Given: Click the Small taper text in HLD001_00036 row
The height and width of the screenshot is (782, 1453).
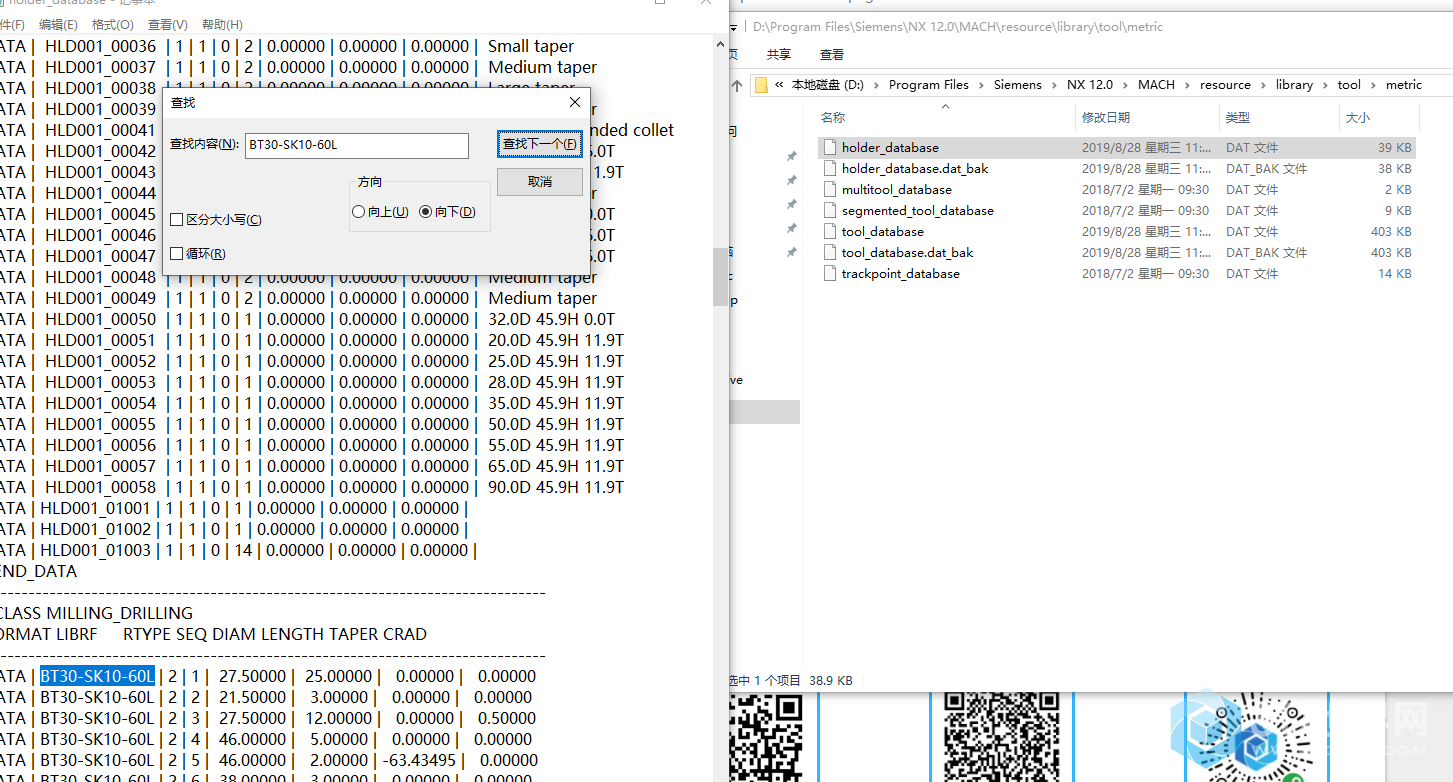Looking at the screenshot, I should point(531,46).
